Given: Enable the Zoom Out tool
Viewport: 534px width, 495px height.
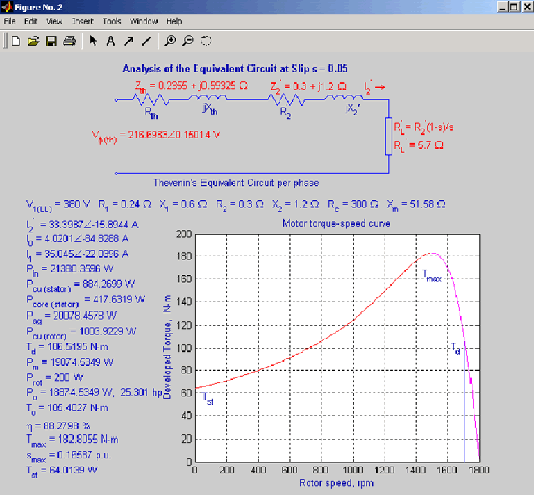Looking at the screenshot, I should click(188, 41).
